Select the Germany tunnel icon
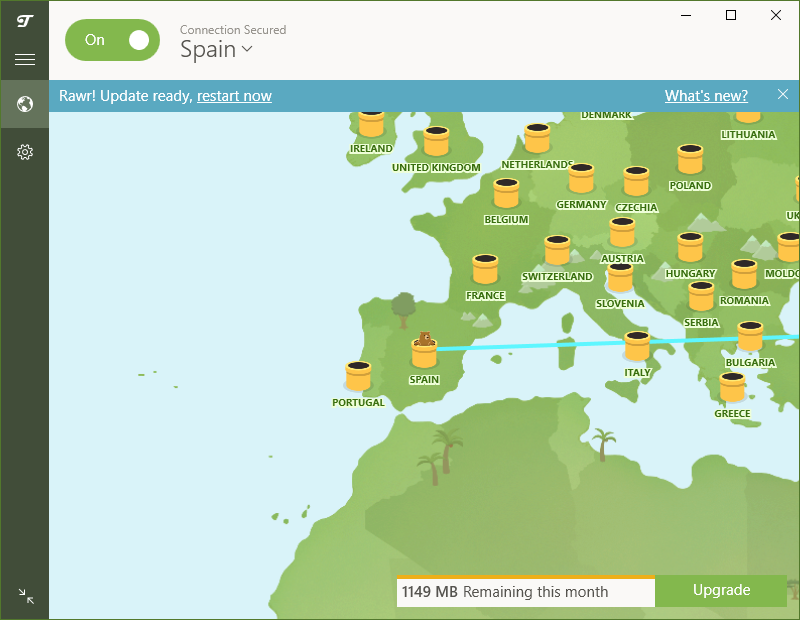This screenshot has width=800, height=620. (581, 178)
